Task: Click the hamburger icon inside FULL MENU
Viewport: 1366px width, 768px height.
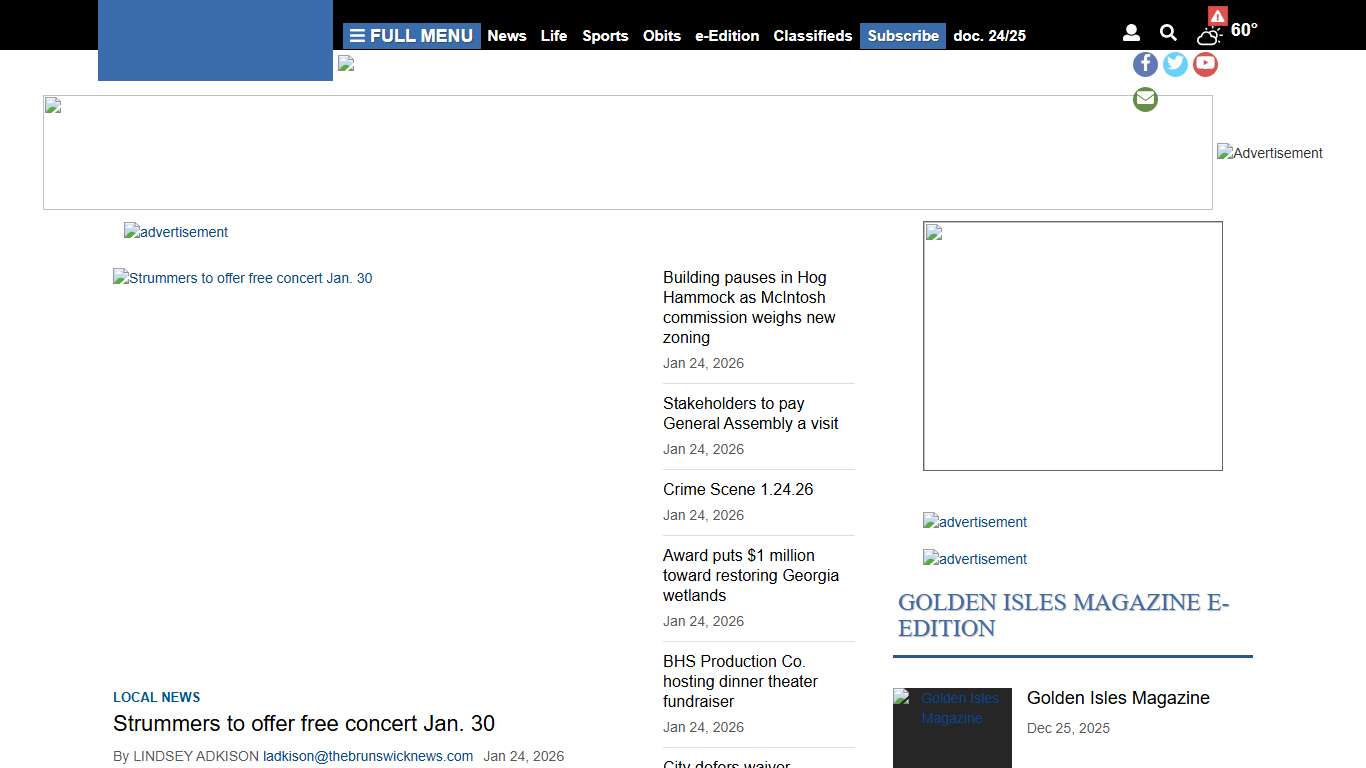Action: (359, 35)
